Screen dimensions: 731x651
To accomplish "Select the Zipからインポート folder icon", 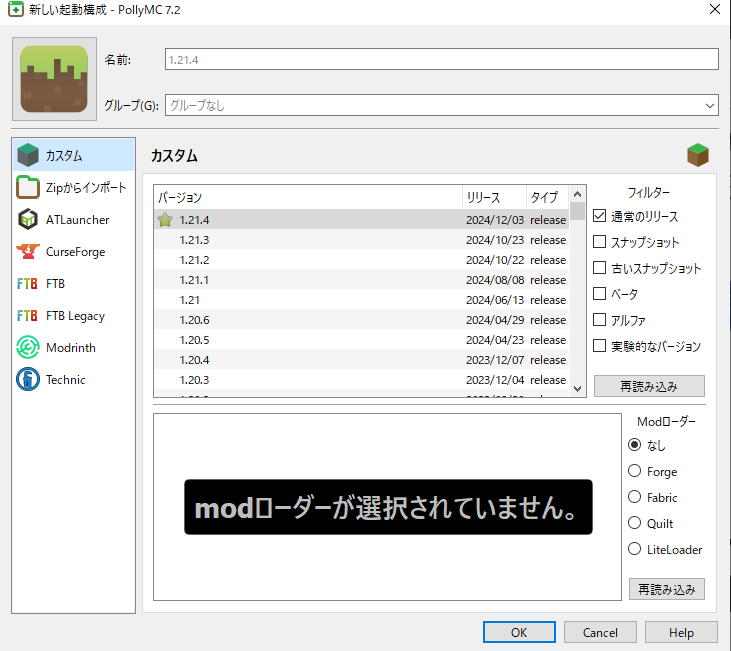I will point(28,187).
